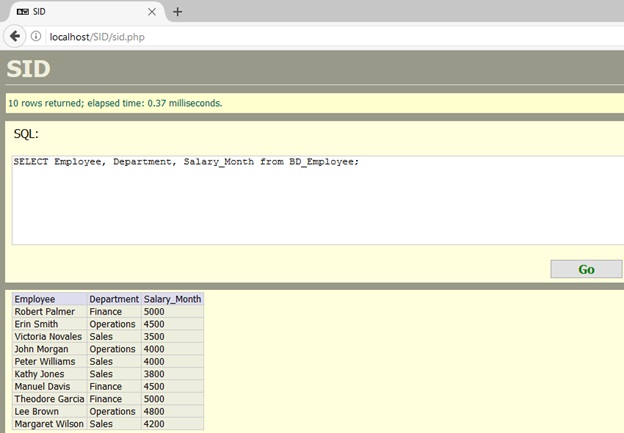Select the Robert Palmer cell
The width and height of the screenshot is (624, 433).
pyautogui.click(x=50, y=311)
